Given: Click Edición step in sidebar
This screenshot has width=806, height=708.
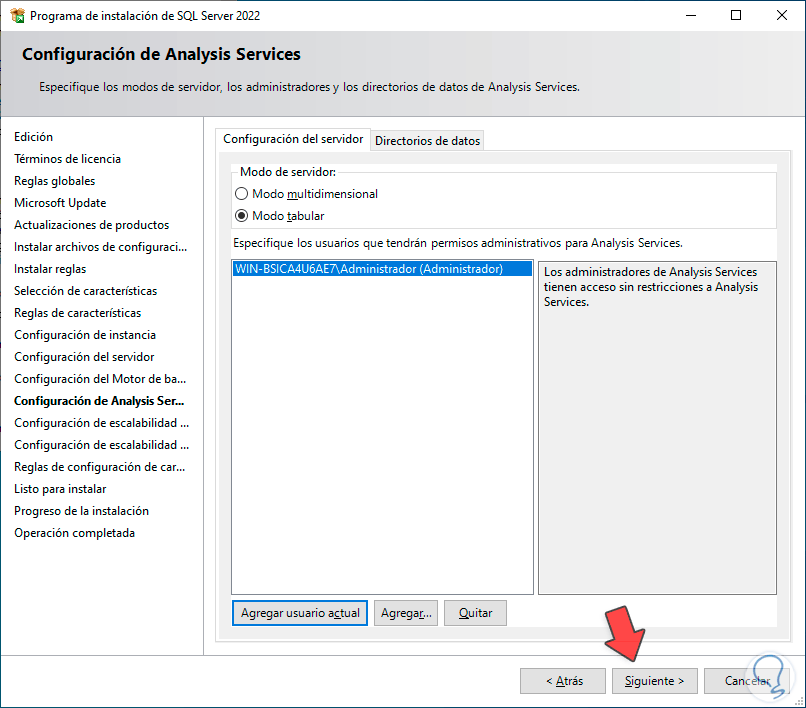Looking at the screenshot, I should click(x=33, y=137).
